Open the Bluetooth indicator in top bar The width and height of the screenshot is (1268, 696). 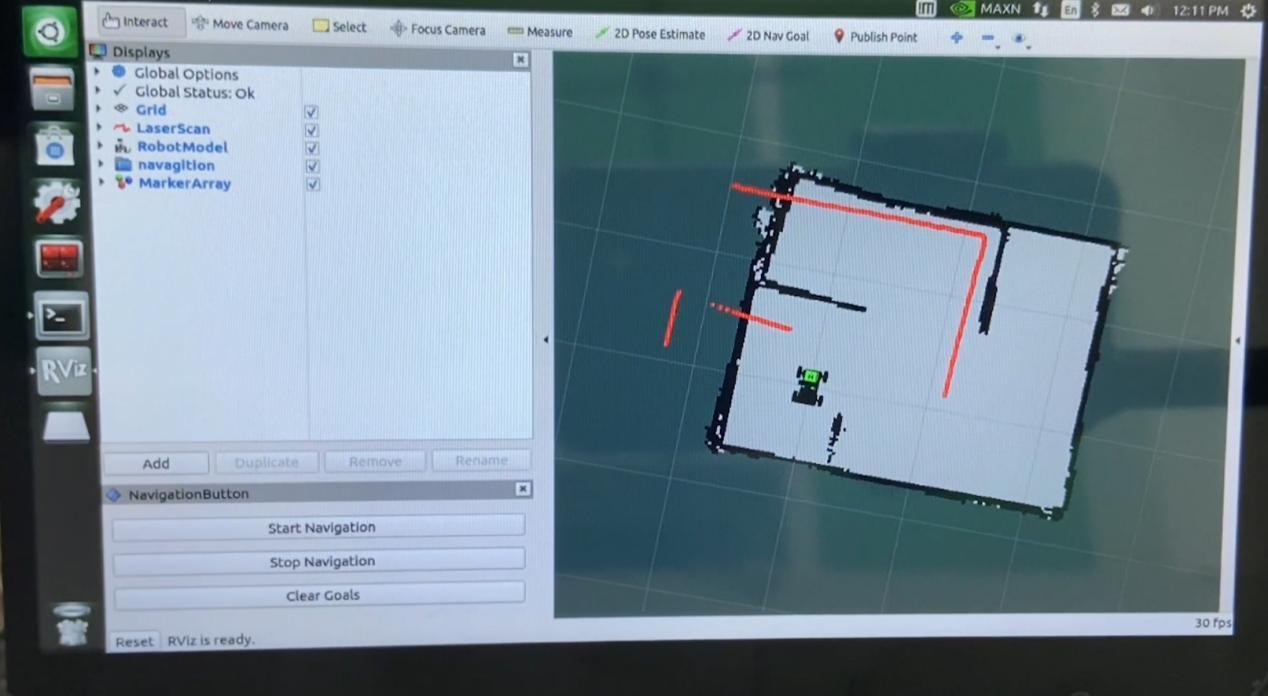[x=1095, y=10]
